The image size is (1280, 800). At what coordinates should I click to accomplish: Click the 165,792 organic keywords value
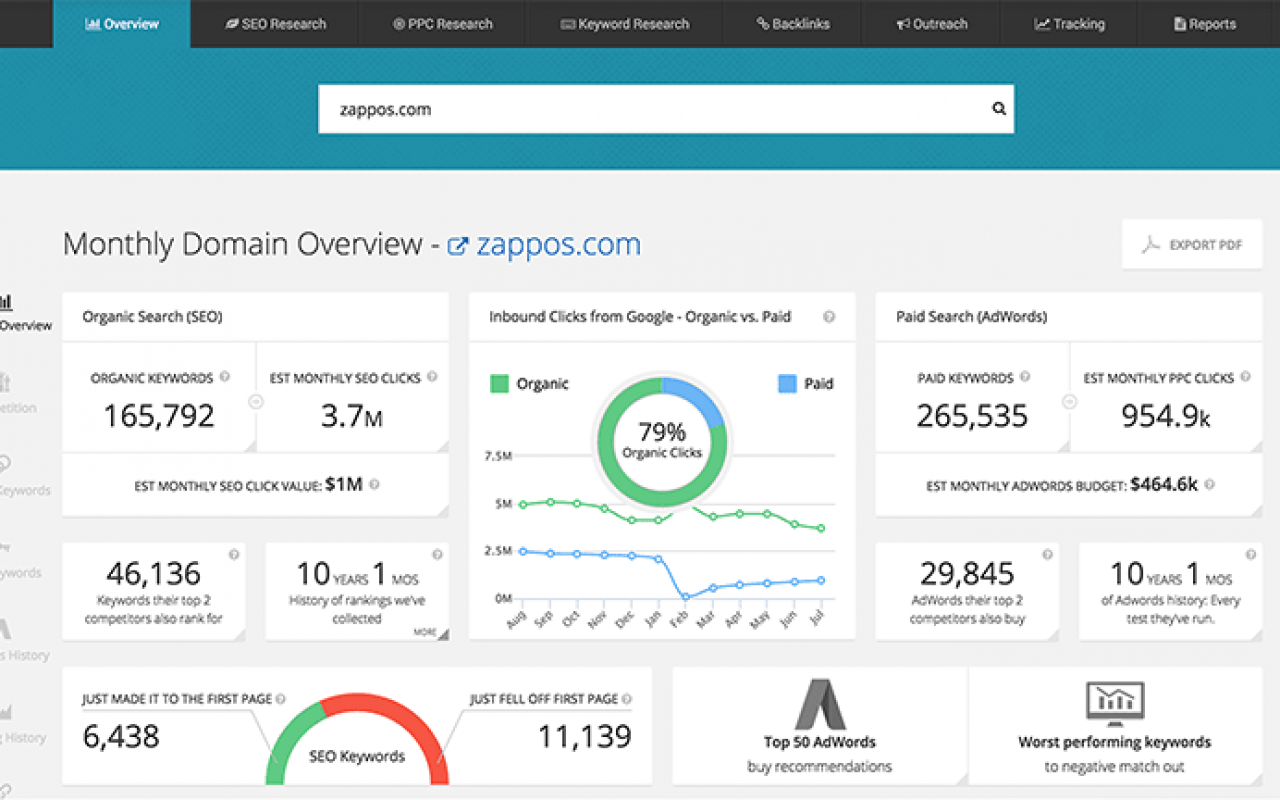[x=159, y=416]
